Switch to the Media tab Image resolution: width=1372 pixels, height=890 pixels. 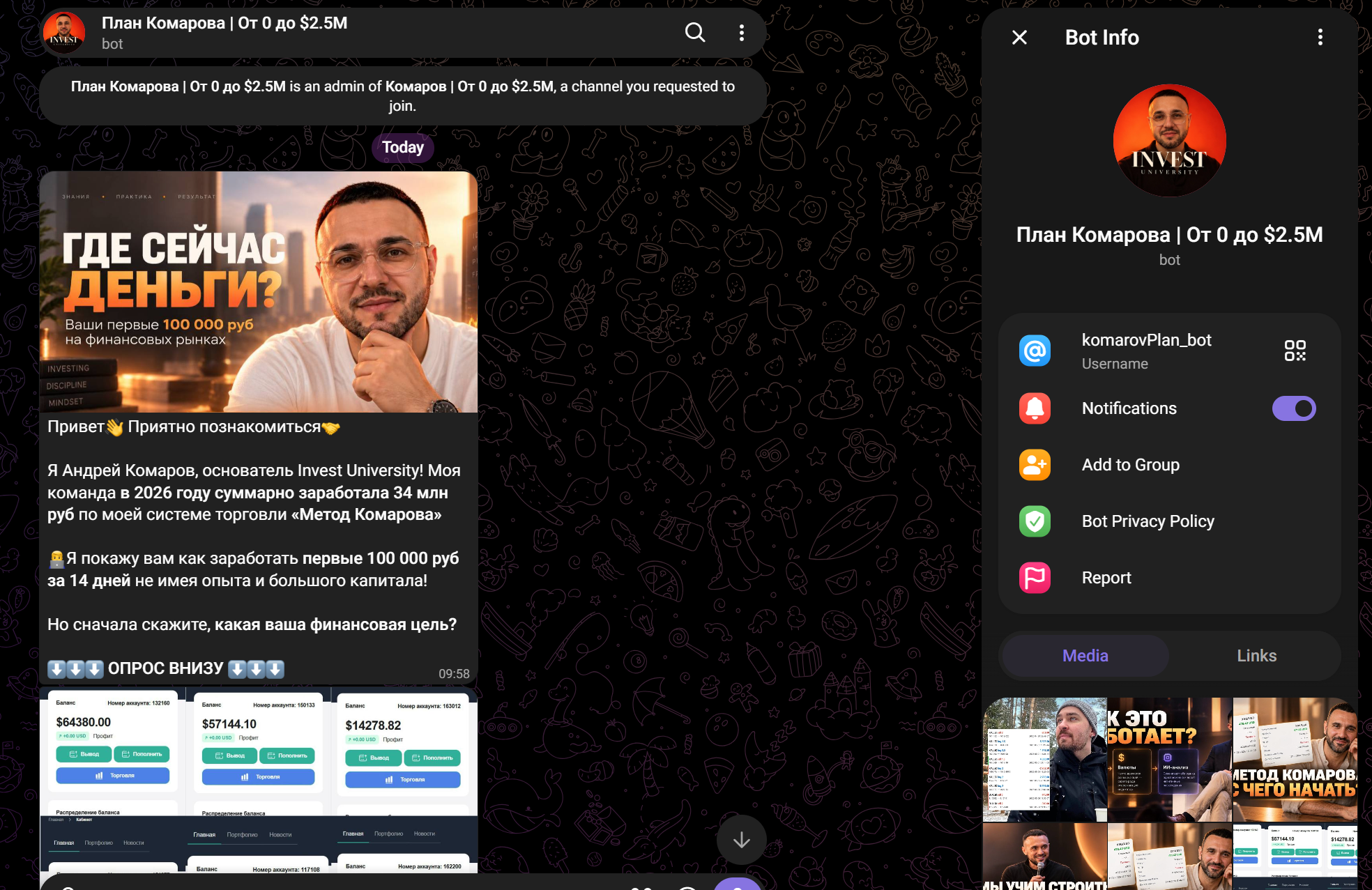[1085, 656]
